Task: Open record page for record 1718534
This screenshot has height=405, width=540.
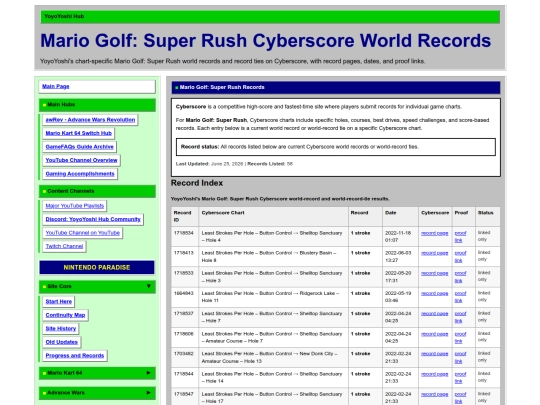Action: 435,233
